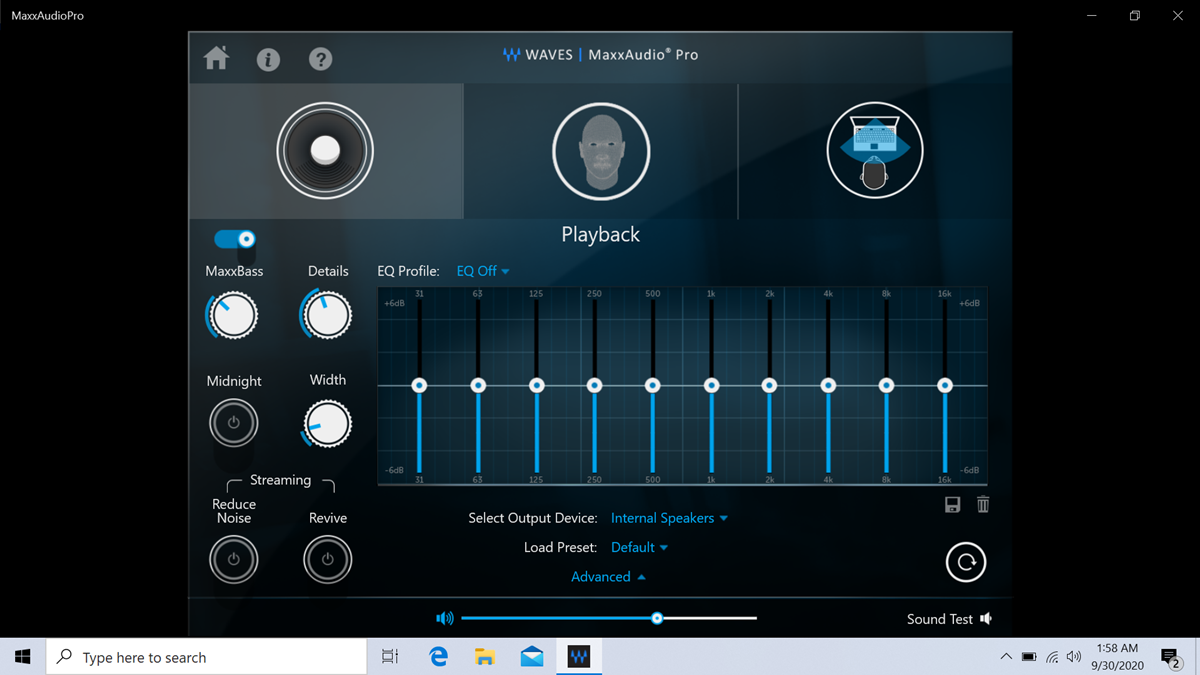Reset settings with circular arrow icon

pyautogui.click(x=965, y=562)
